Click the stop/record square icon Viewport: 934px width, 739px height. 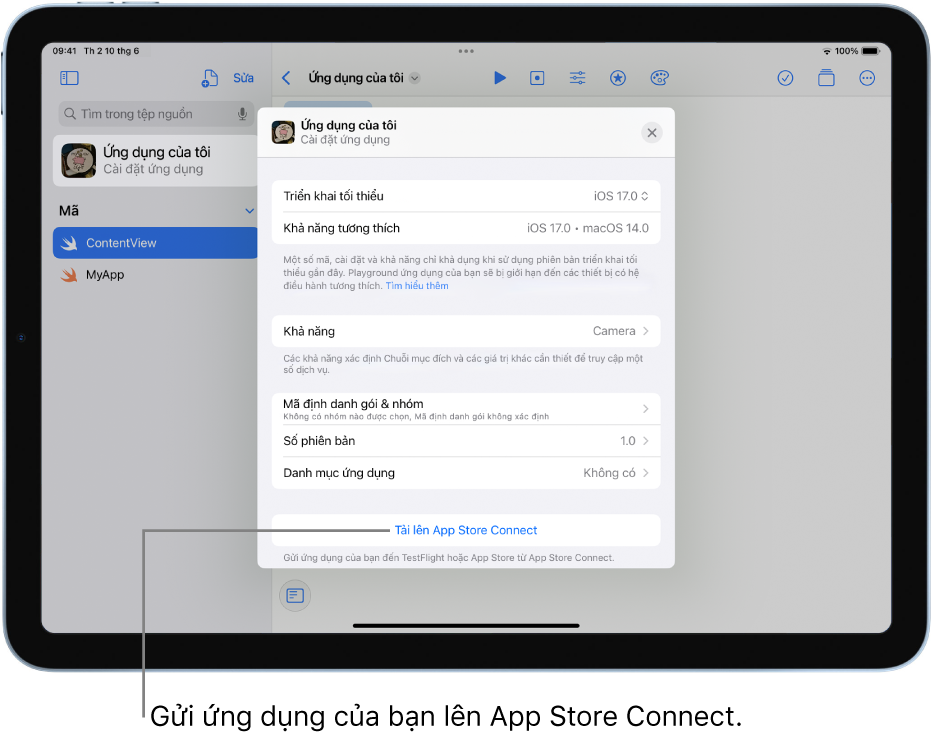point(537,78)
